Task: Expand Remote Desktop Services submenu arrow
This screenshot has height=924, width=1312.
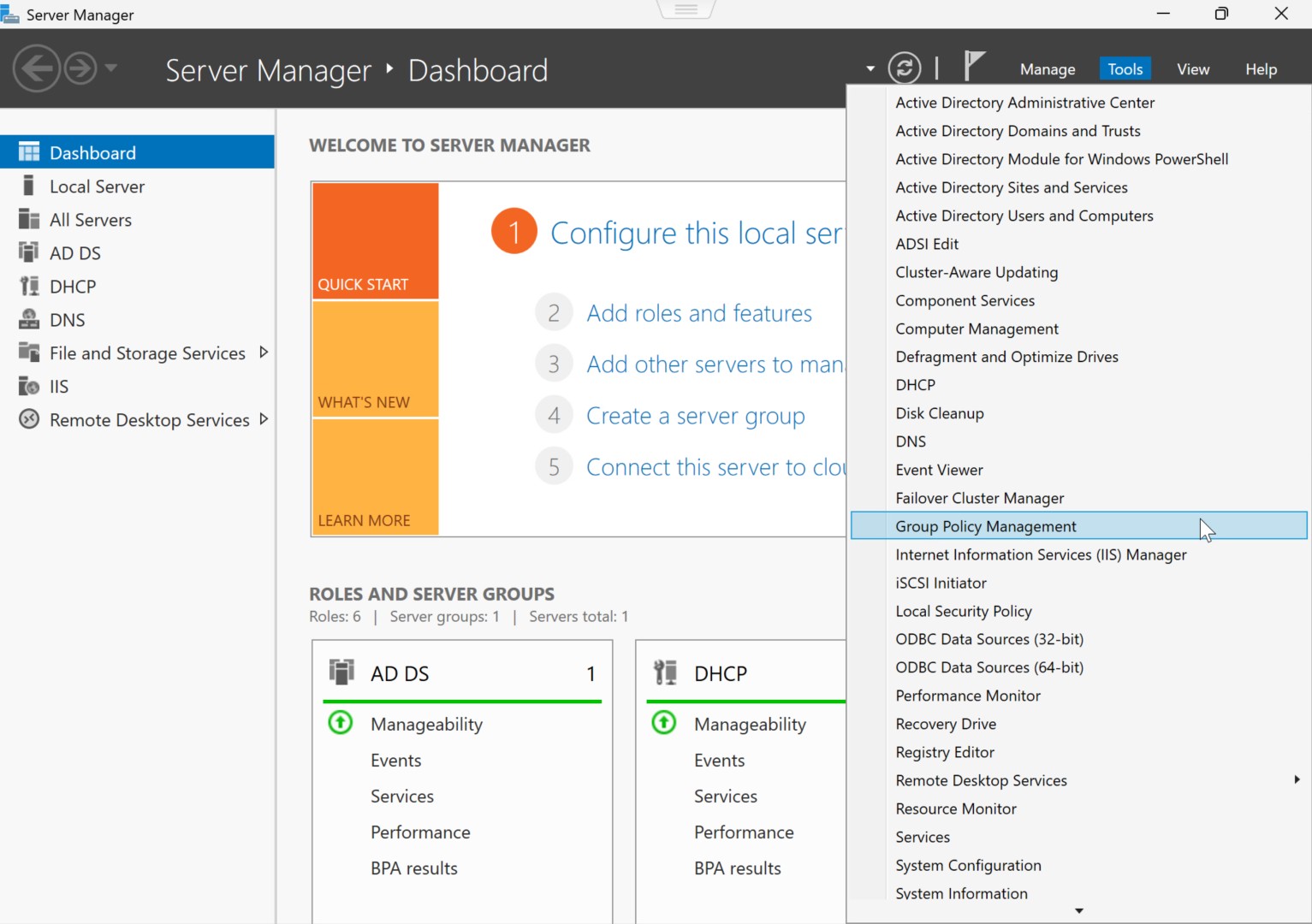Action: click(1297, 779)
